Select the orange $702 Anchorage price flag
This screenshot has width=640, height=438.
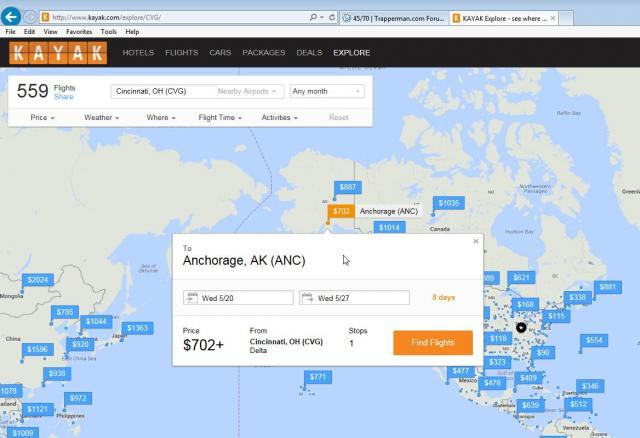pyautogui.click(x=341, y=211)
